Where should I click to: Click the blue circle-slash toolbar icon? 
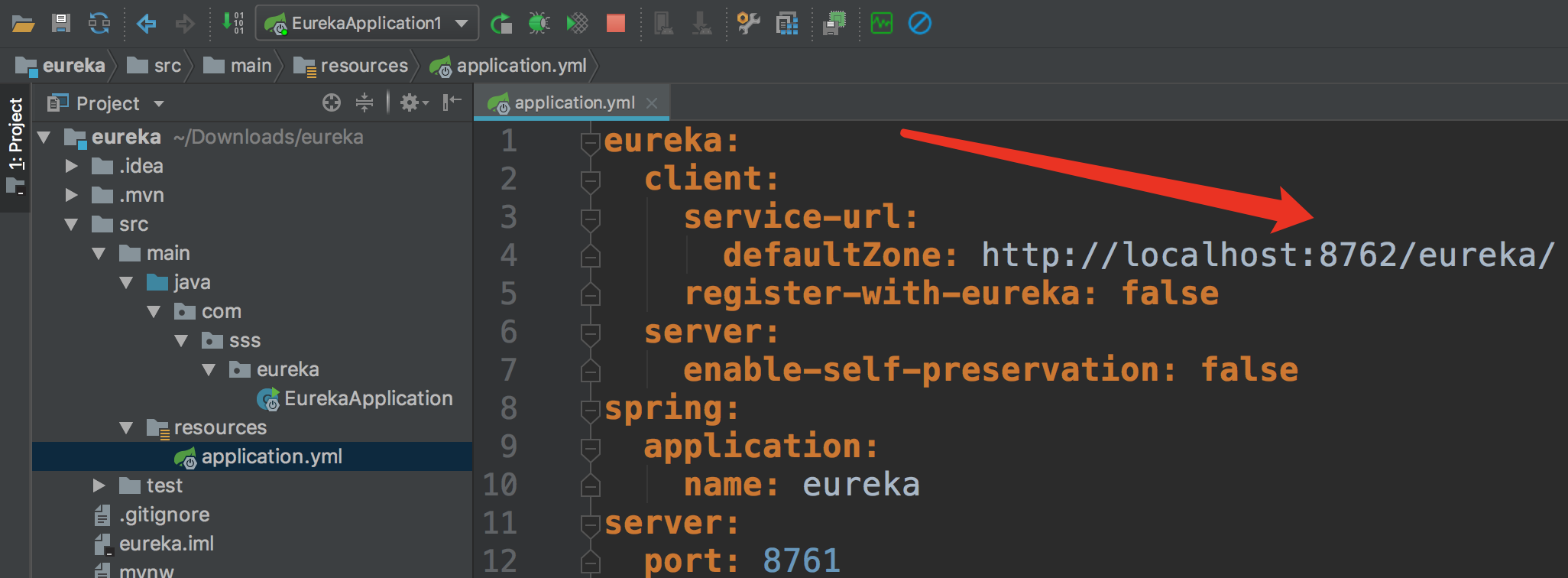(x=920, y=24)
